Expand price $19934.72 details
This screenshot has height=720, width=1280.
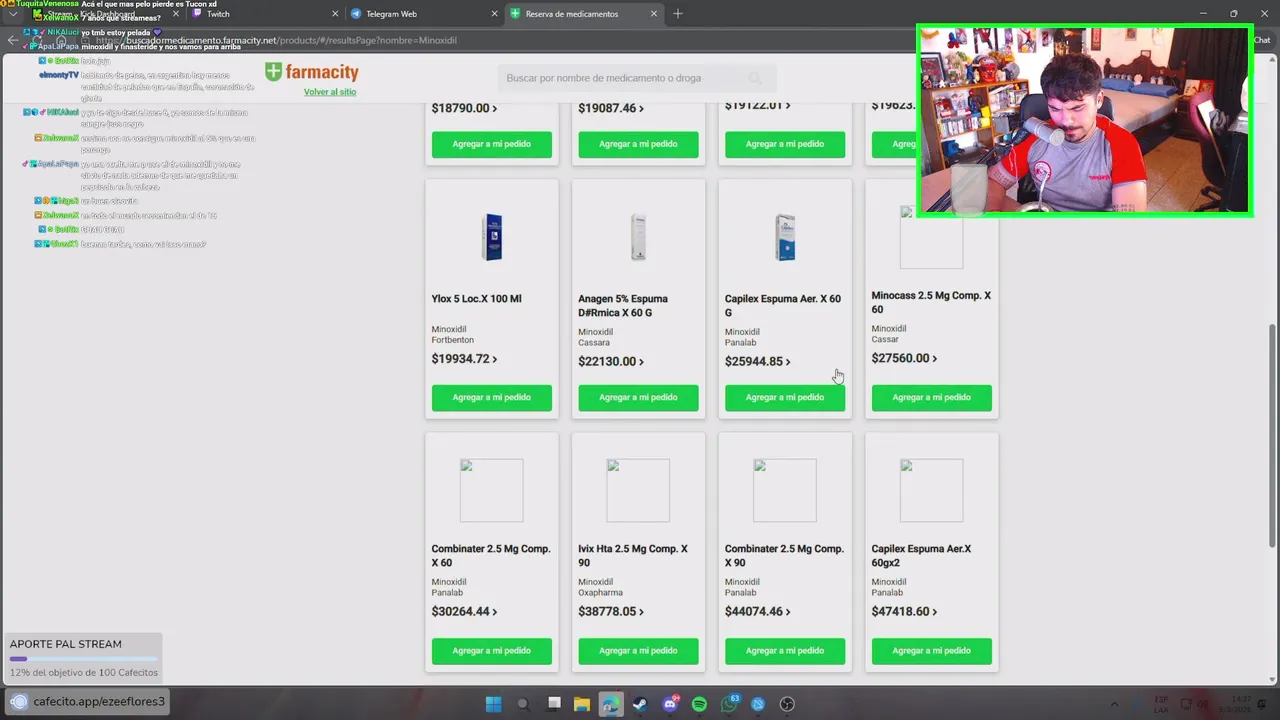pyautogui.click(x=464, y=359)
